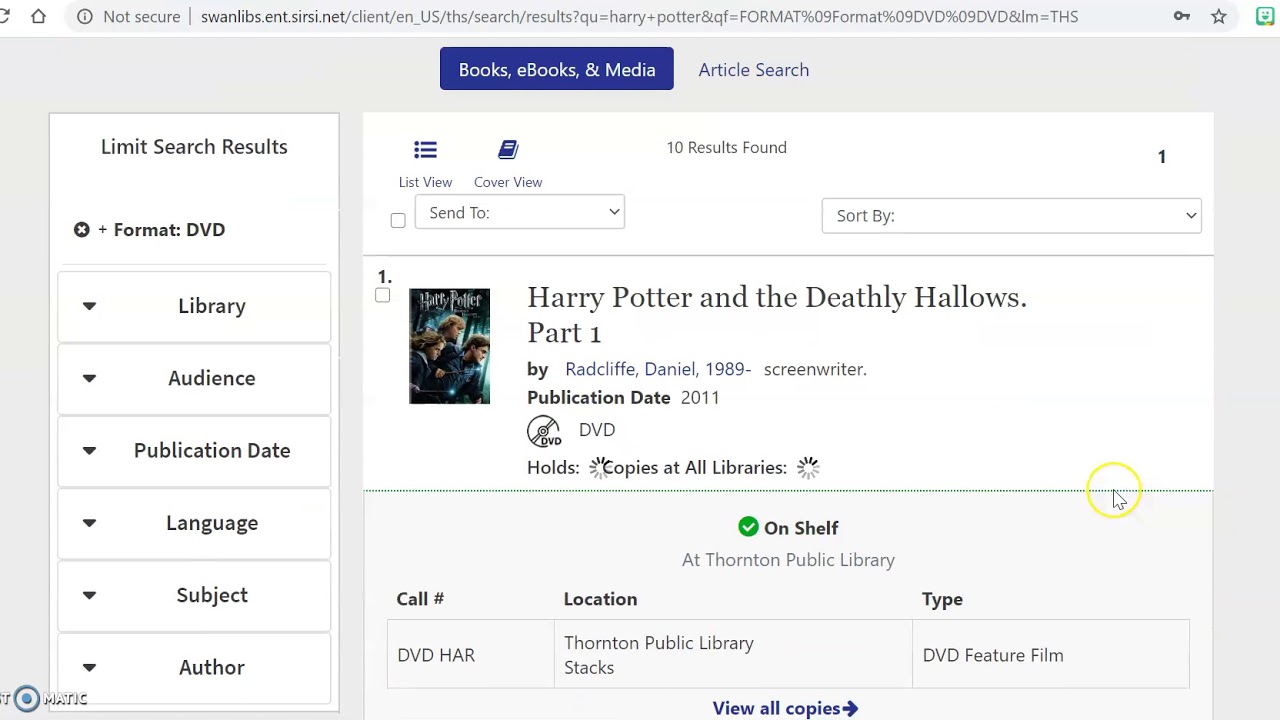
Task: Click the Harry Potter DVD cover thumbnail
Action: coord(449,346)
